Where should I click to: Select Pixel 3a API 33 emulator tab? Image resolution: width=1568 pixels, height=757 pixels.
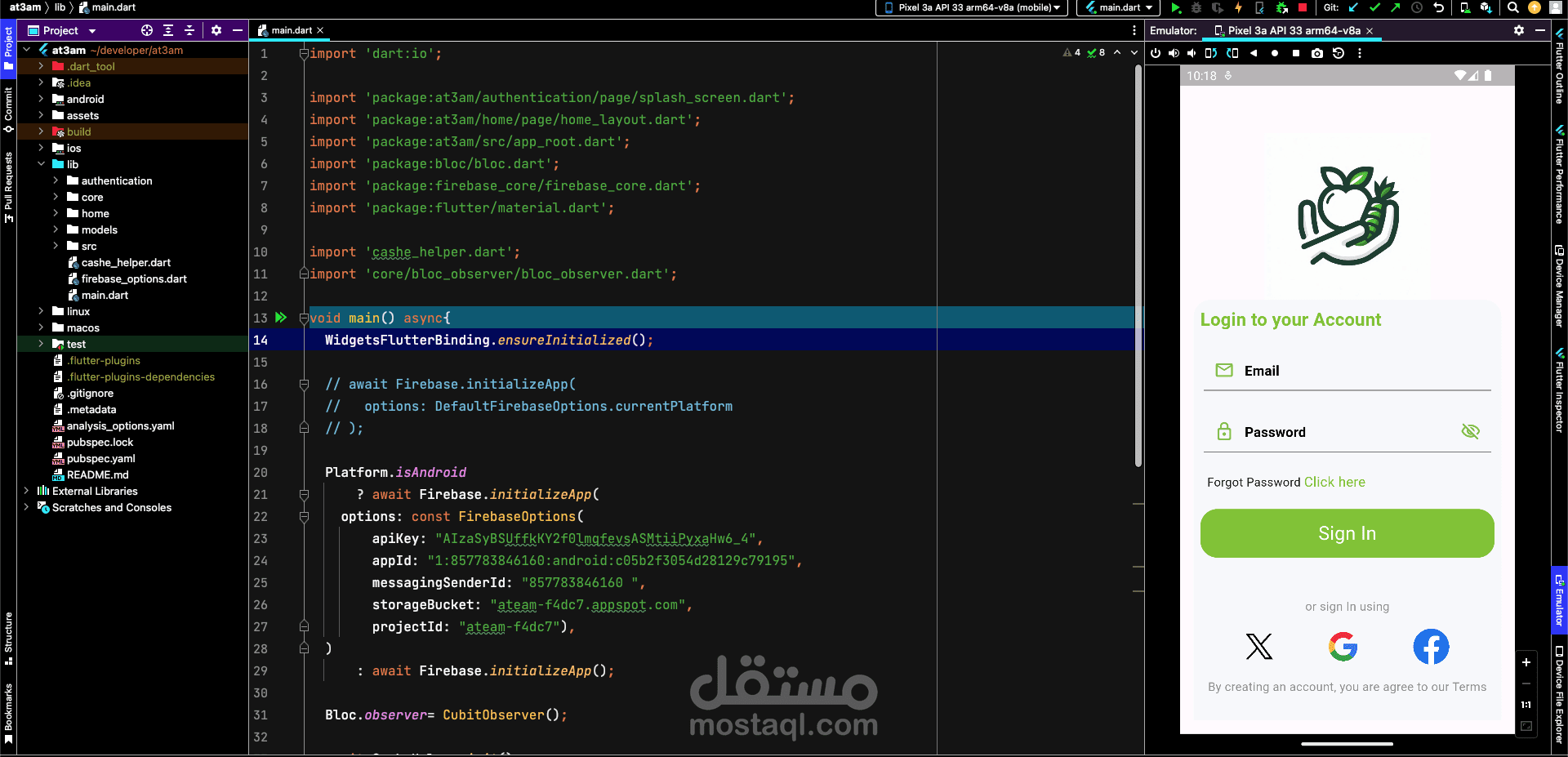pyautogui.click(x=1294, y=30)
